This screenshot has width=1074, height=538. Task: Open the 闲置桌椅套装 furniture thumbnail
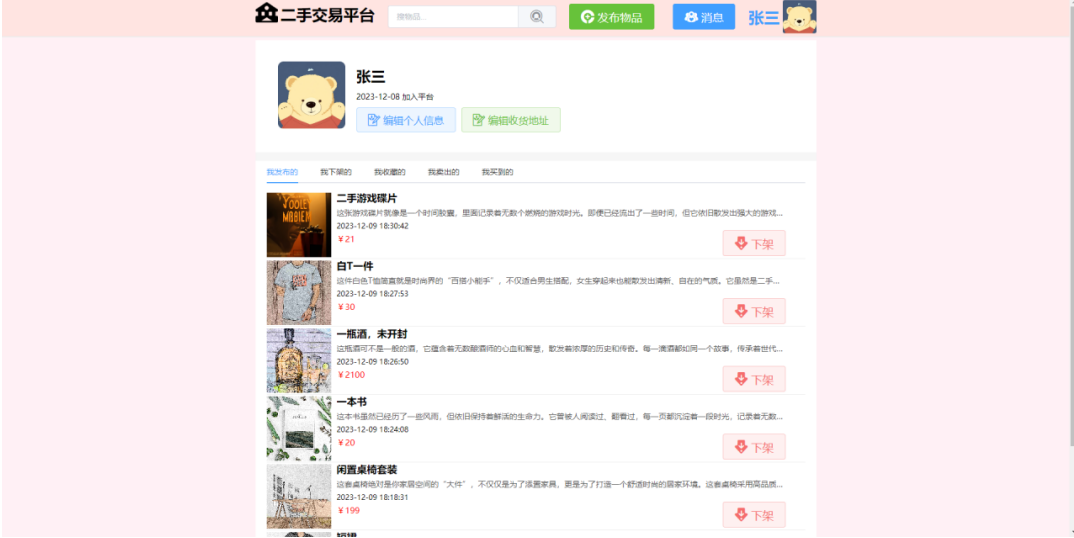(x=299, y=496)
